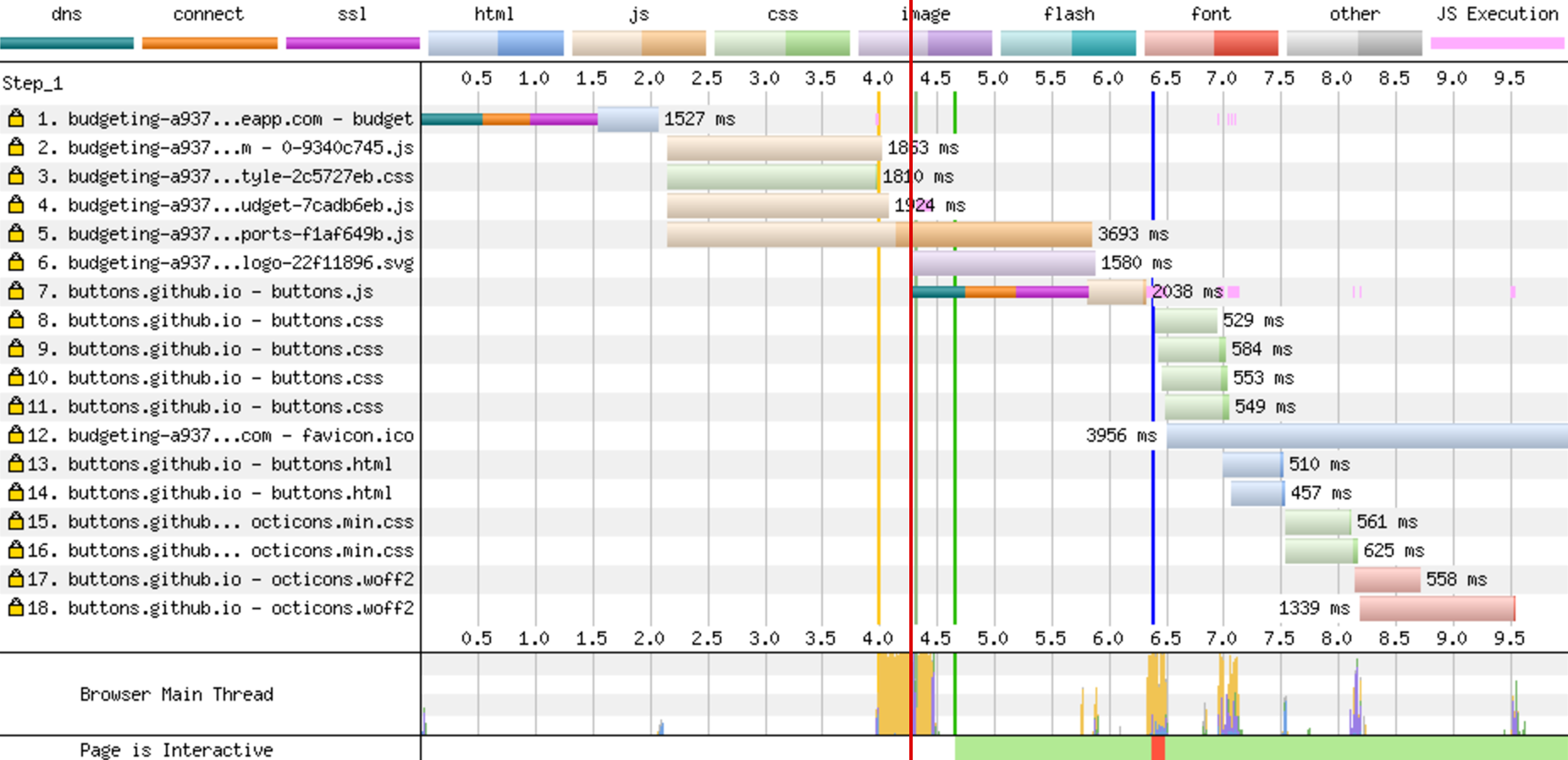Click the lock icon beside request 8 buttons.css

(x=15, y=320)
